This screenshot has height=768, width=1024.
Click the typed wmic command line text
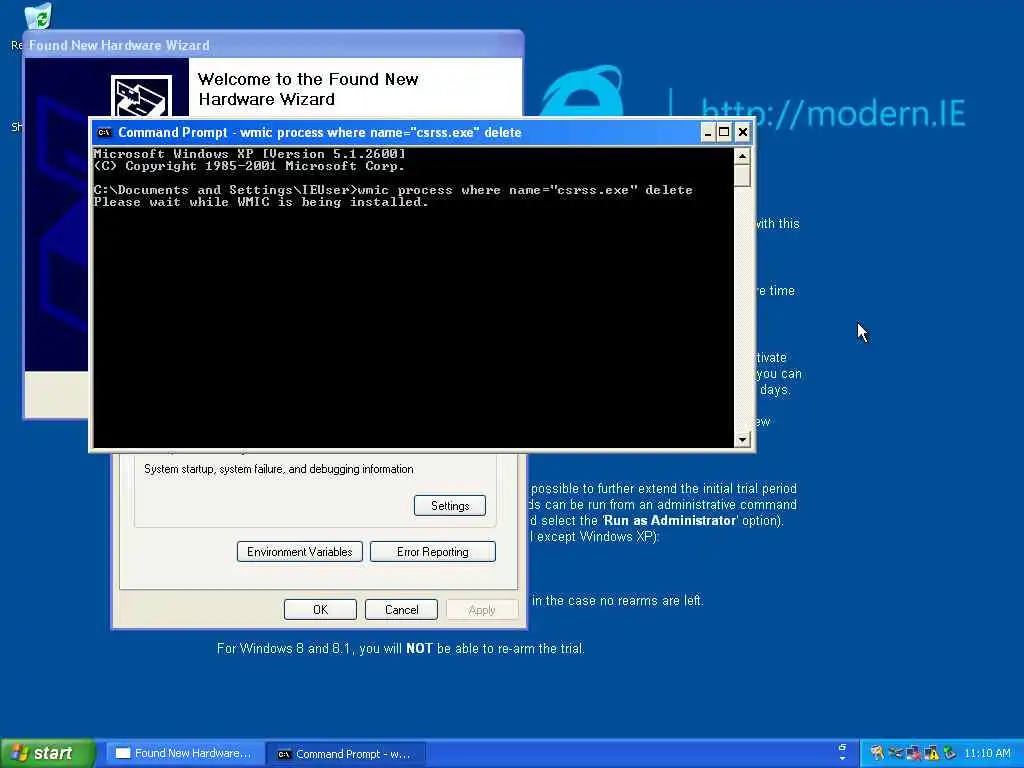[525, 190]
